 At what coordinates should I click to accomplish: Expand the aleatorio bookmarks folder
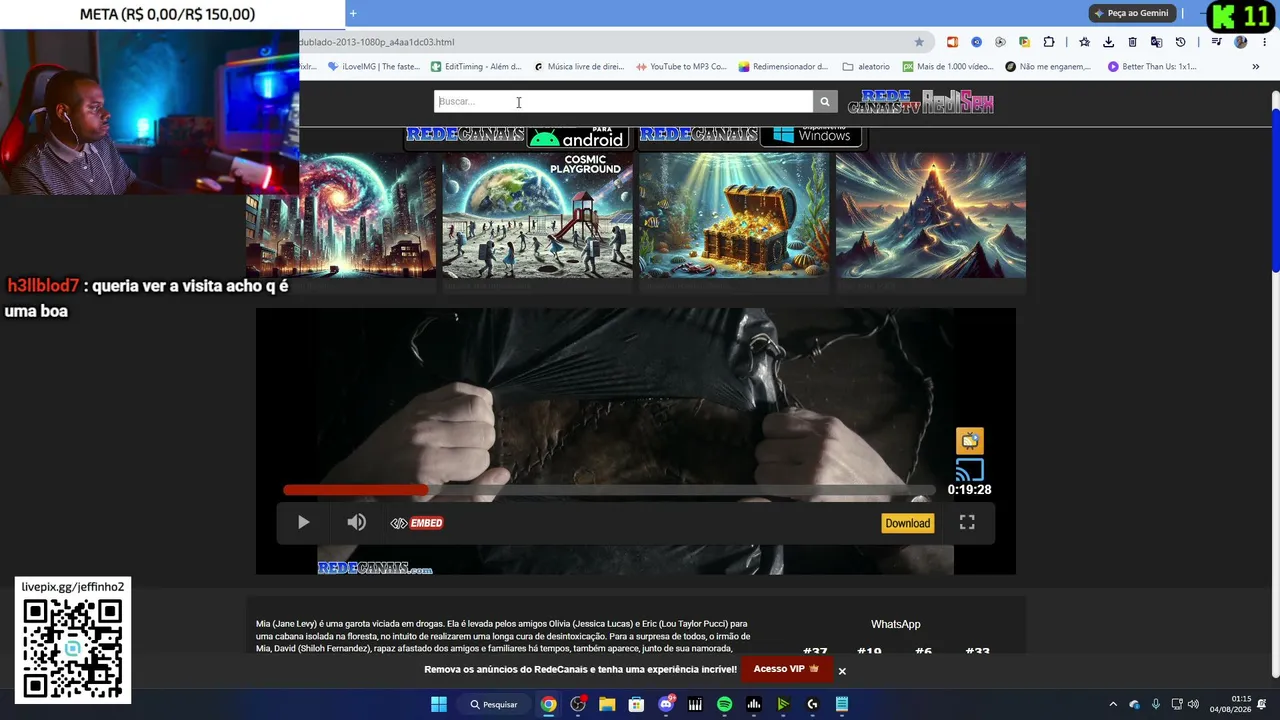click(x=866, y=67)
